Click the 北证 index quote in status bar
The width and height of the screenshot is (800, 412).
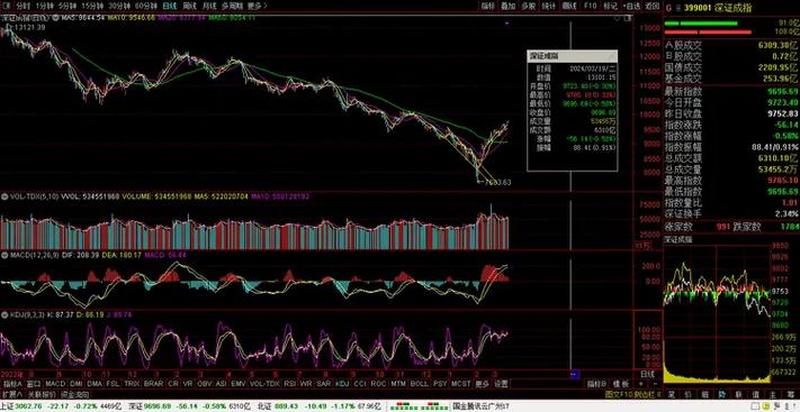pos(318,406)
